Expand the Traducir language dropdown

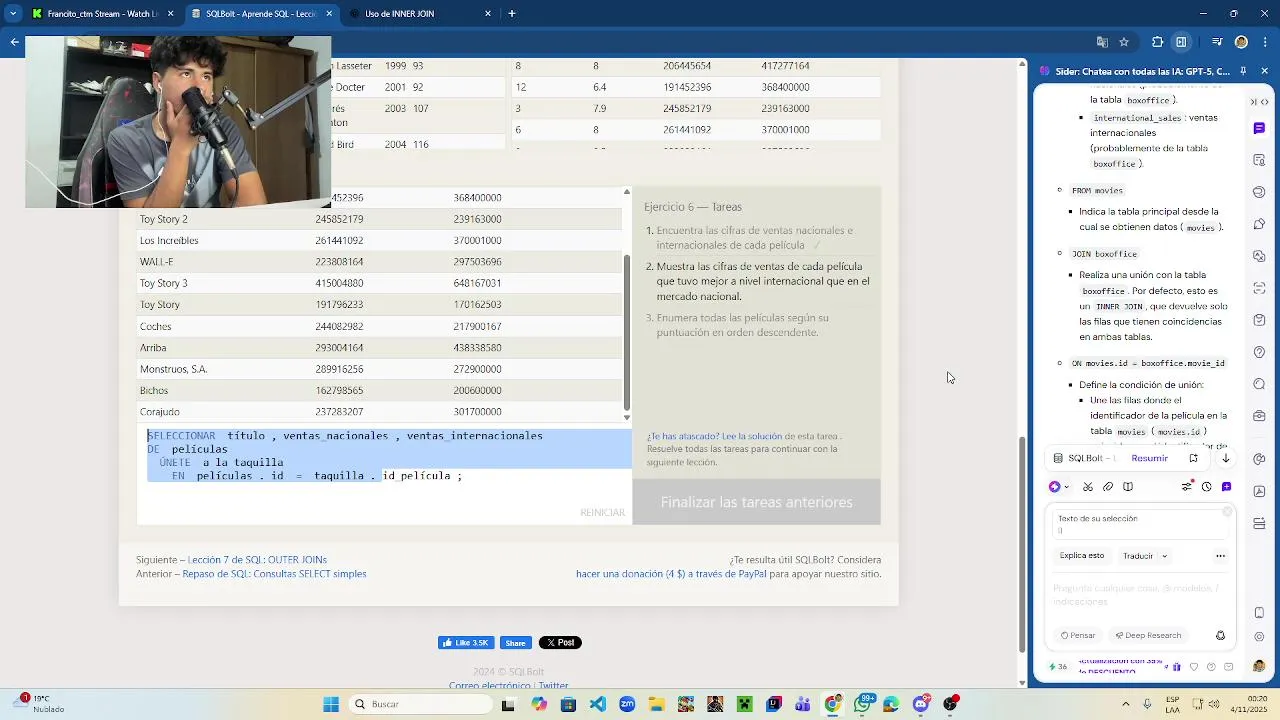coord(1164,556)
